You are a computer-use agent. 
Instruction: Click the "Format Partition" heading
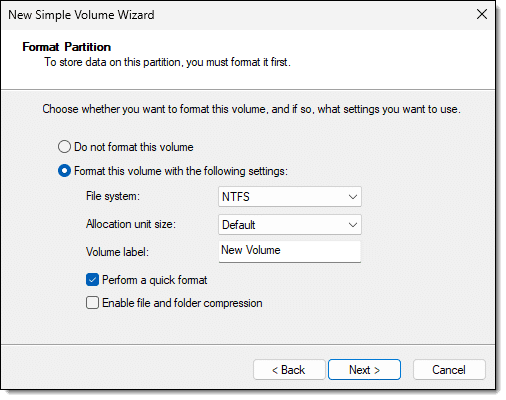67,47
